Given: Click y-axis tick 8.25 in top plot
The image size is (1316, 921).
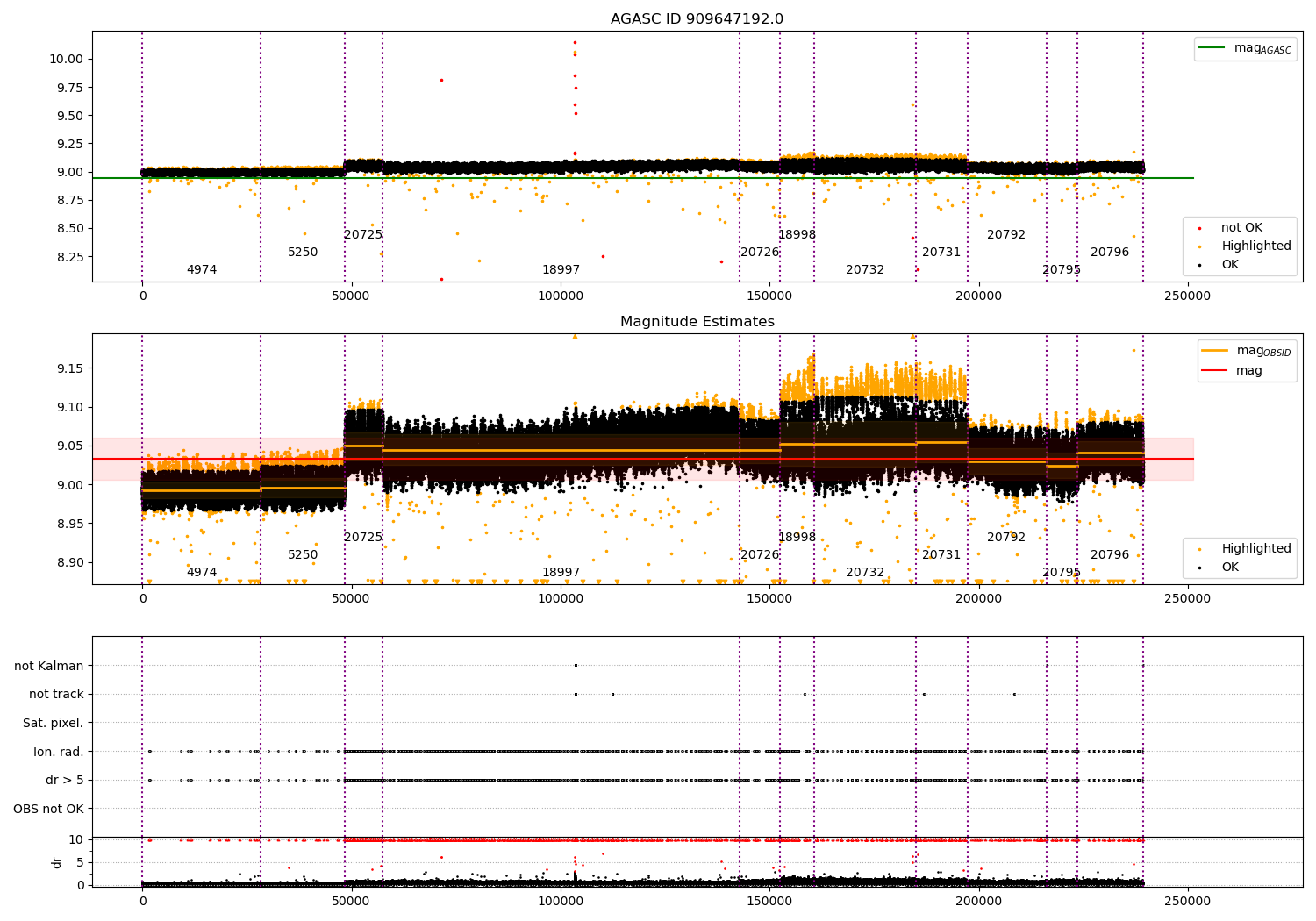Looking at the screenshot, I should (x=69, y=257).
